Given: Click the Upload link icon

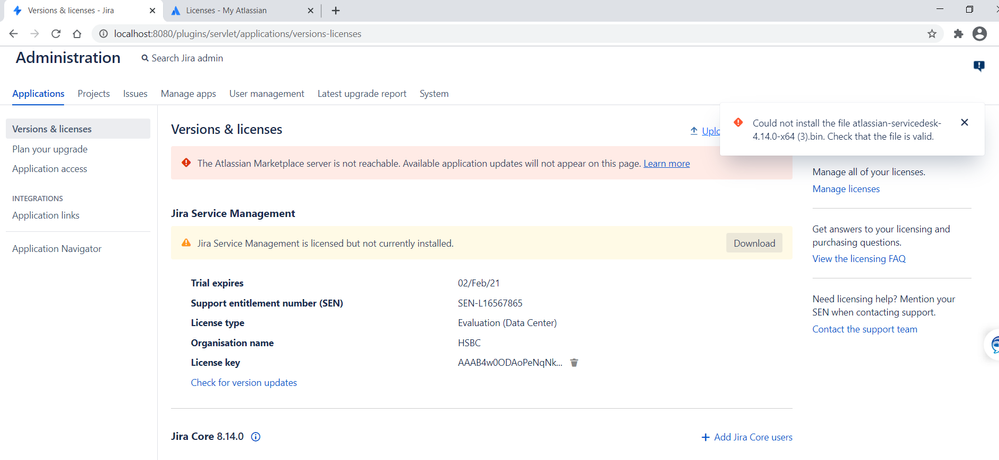Looking at the screenshot, I should [694, 131].
